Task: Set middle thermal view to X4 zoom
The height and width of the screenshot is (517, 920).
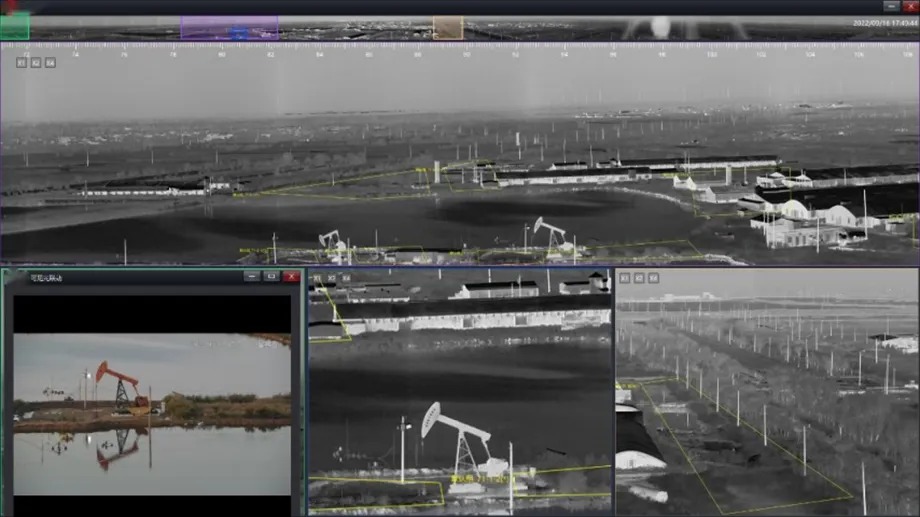Action: 345,278
